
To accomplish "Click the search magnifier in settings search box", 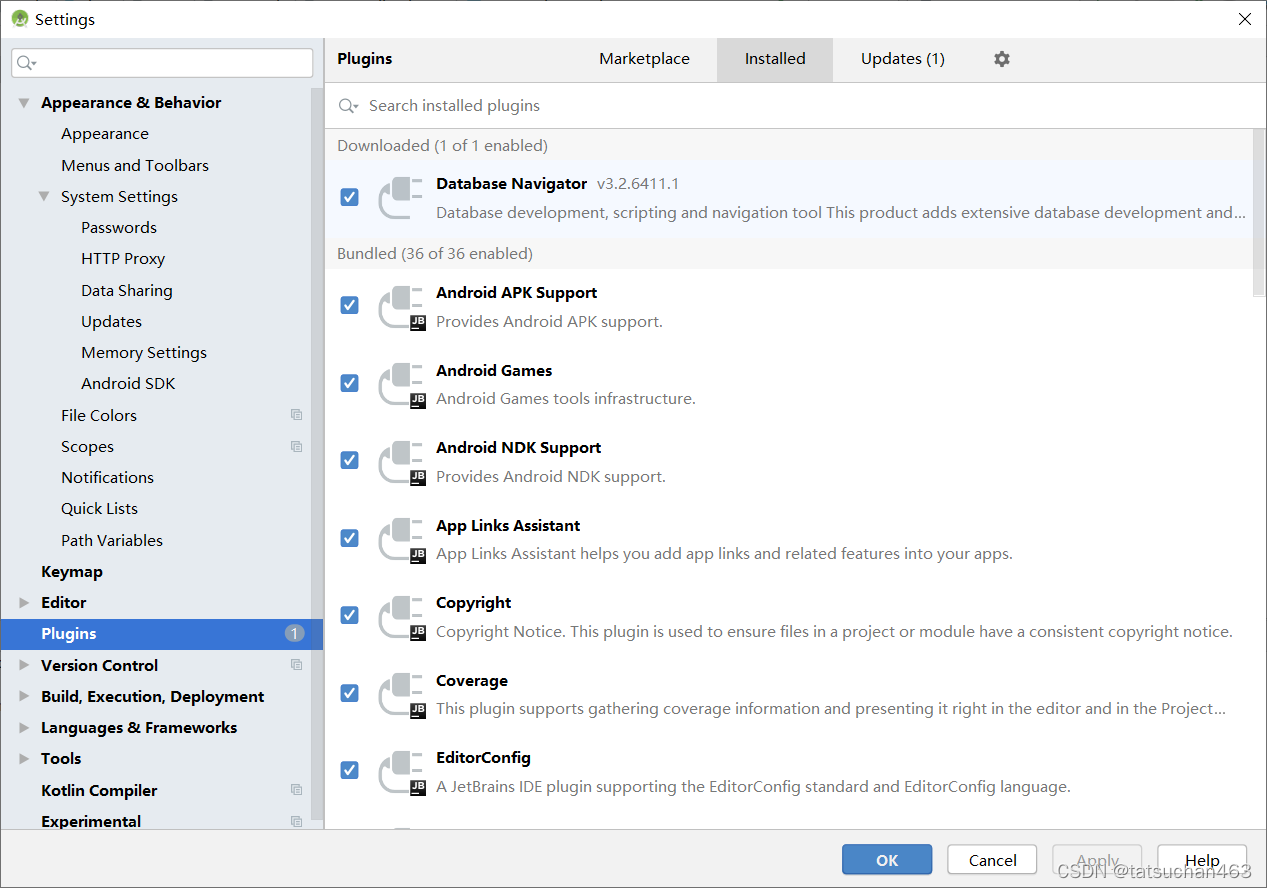I will coord(27,63).
